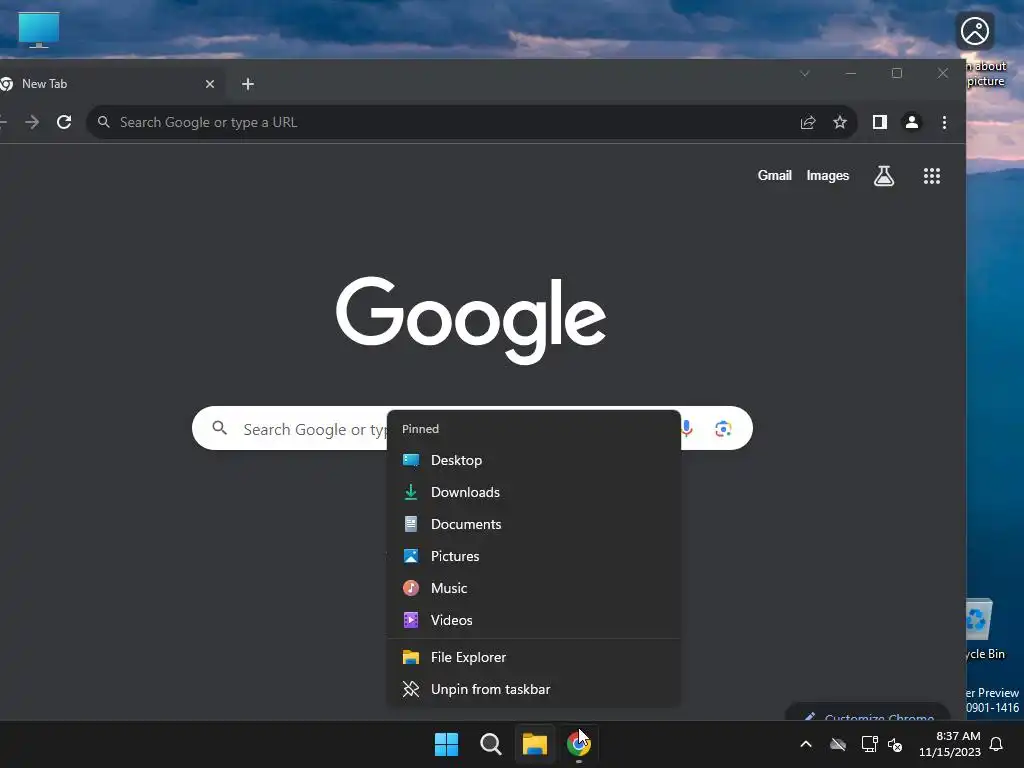Open the network status tray icon
Screen dimensions: 1024x768
click(x=869, y=744)
